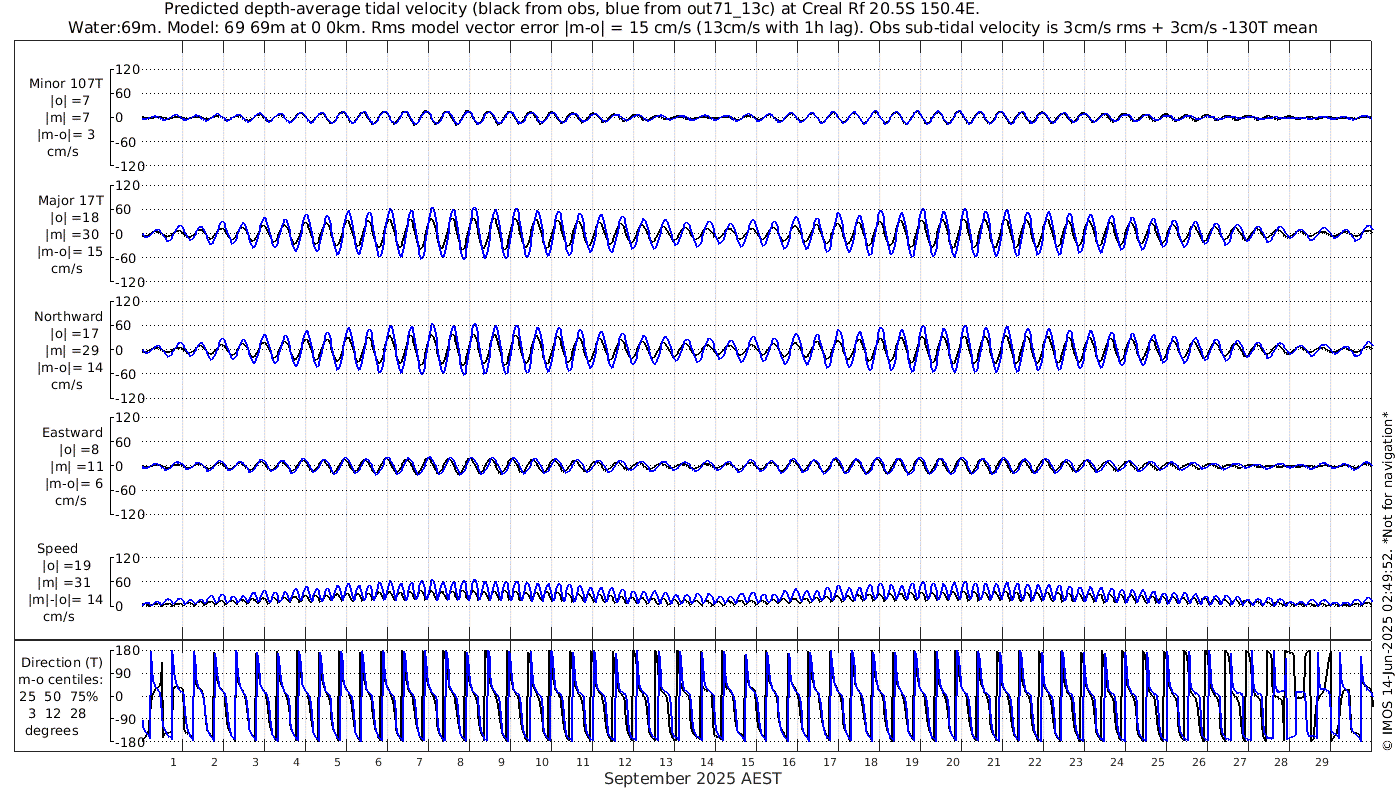
Task: Select the 'Northward' panel label
Action: tap(68, 317)
